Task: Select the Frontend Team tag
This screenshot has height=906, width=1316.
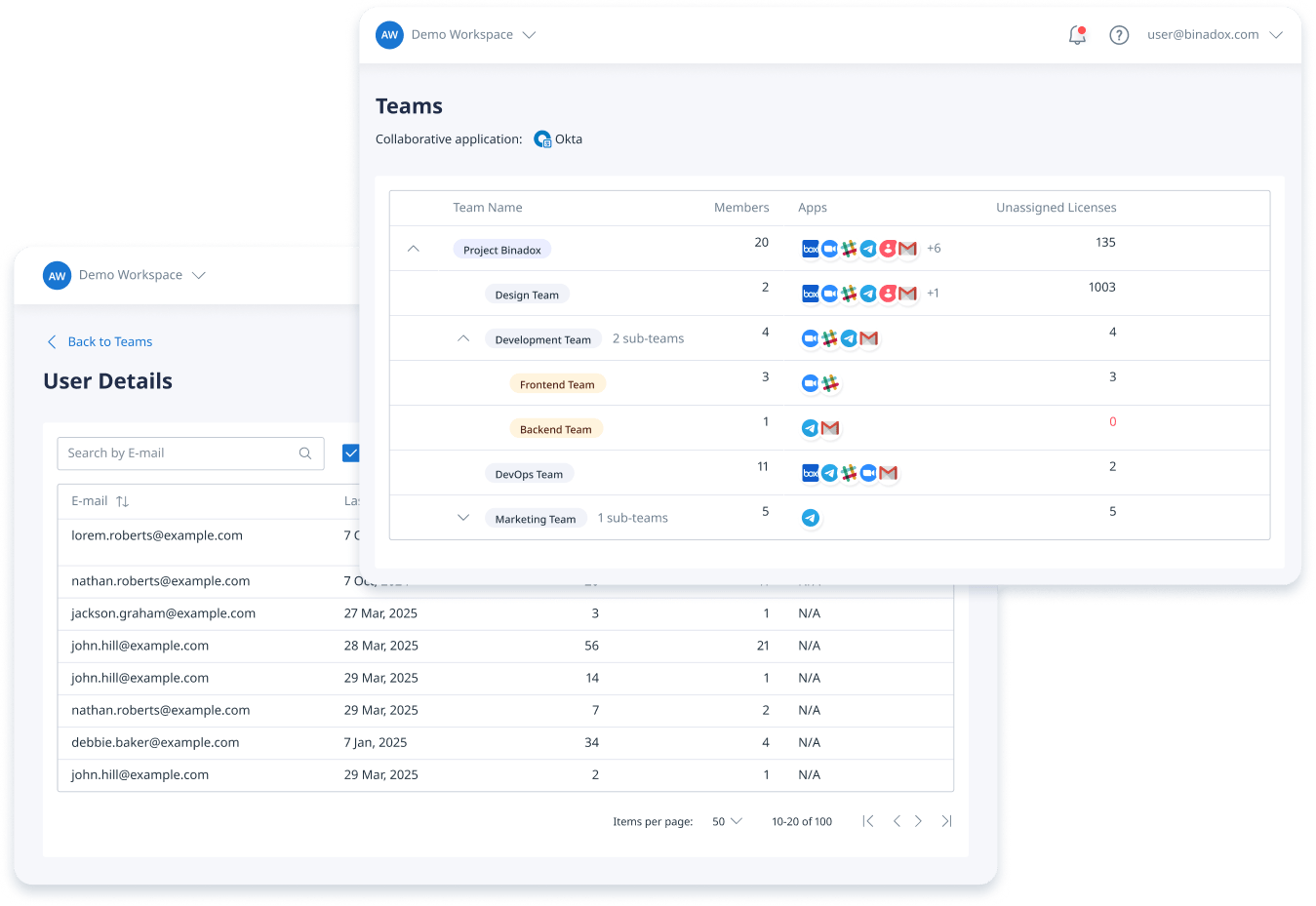Action: click(x=557, y=384)
